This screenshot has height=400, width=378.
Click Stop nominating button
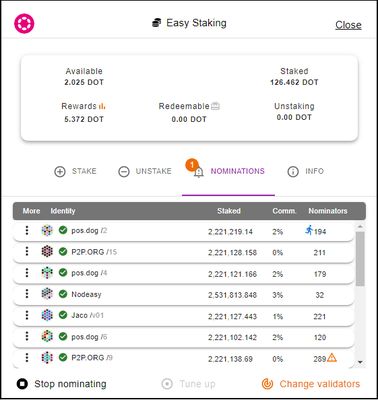point(62,384)
